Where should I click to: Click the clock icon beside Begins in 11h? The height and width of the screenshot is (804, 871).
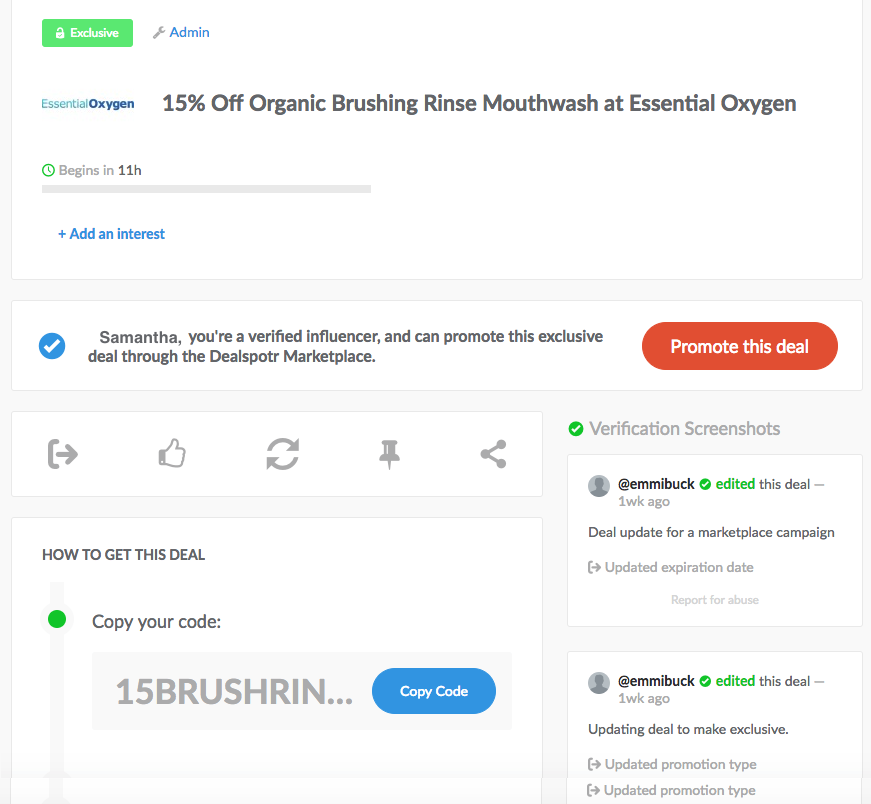click(x=48, y=170)
